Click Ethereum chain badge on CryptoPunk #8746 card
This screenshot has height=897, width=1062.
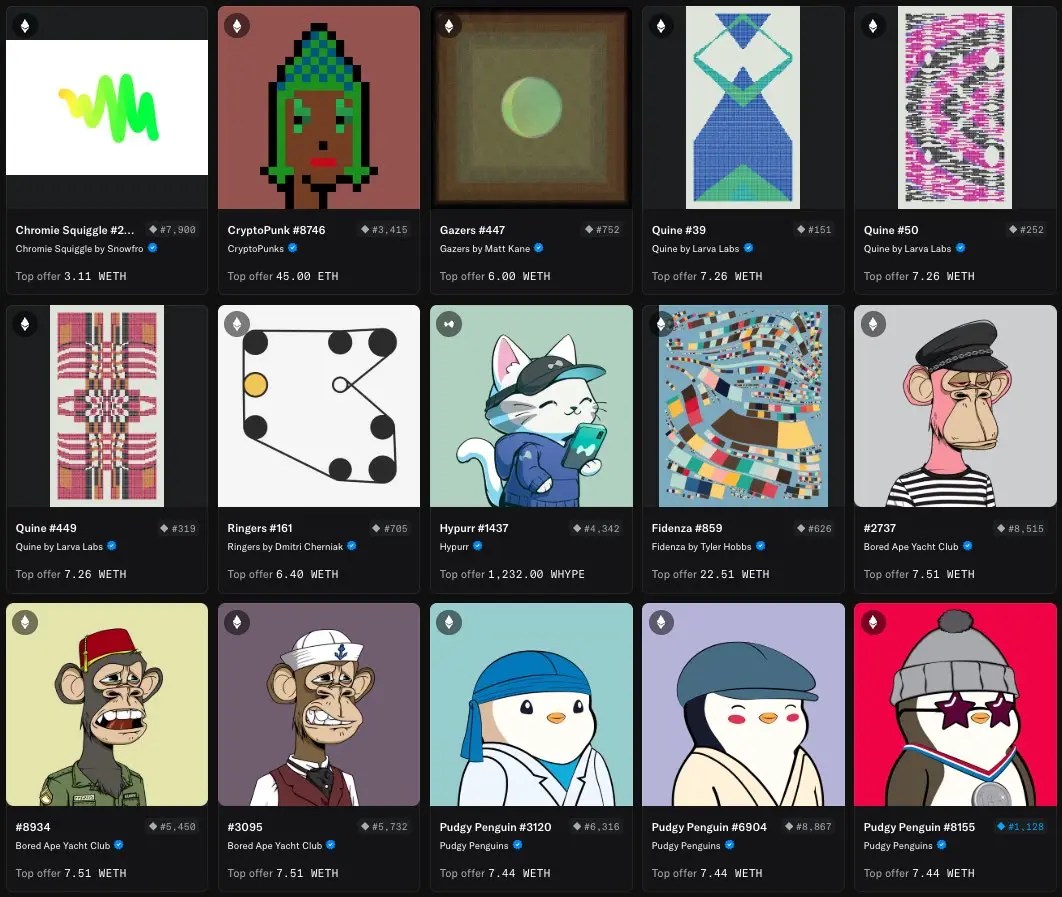(x=237, y=26)
